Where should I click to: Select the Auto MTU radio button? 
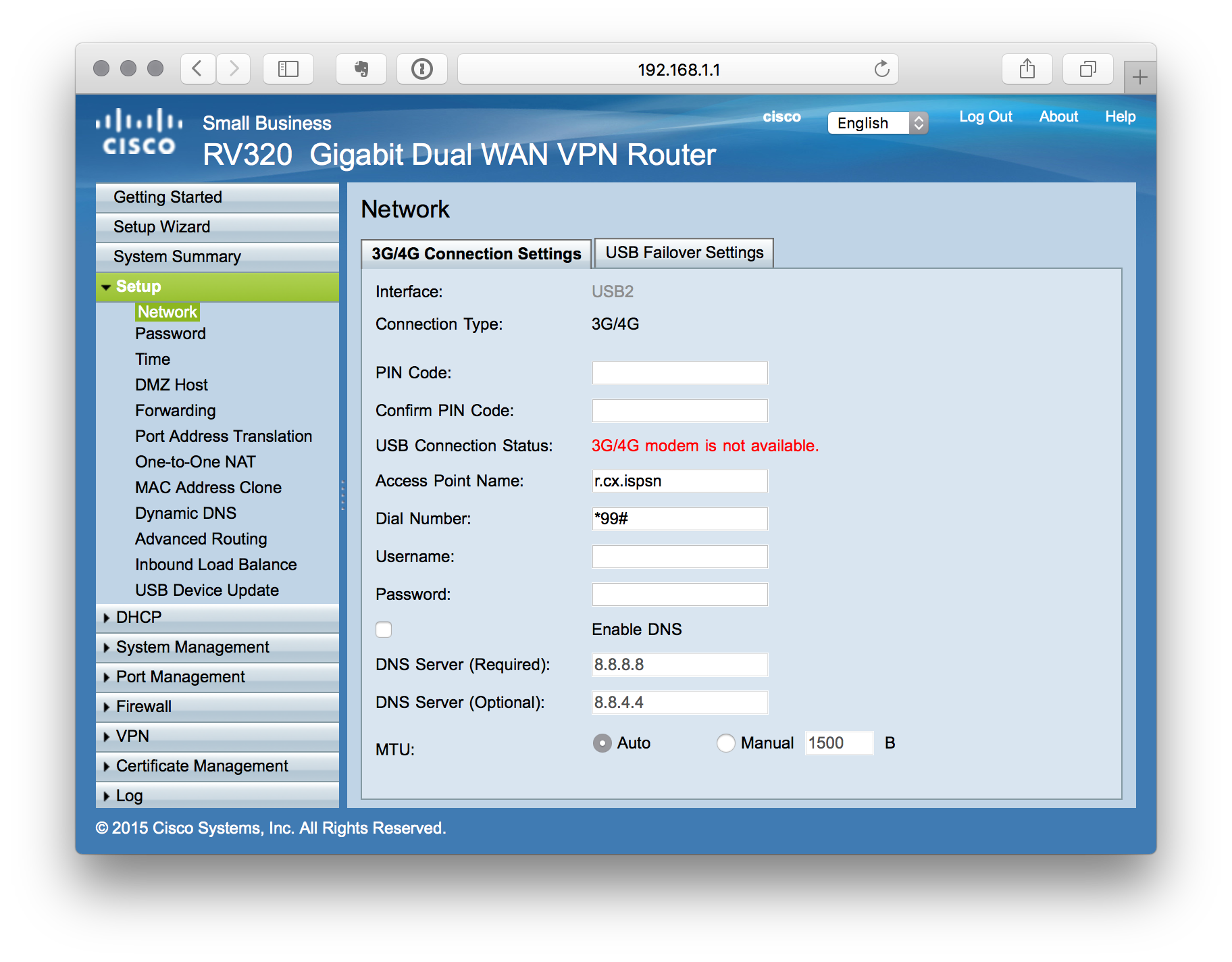point(602,743)
